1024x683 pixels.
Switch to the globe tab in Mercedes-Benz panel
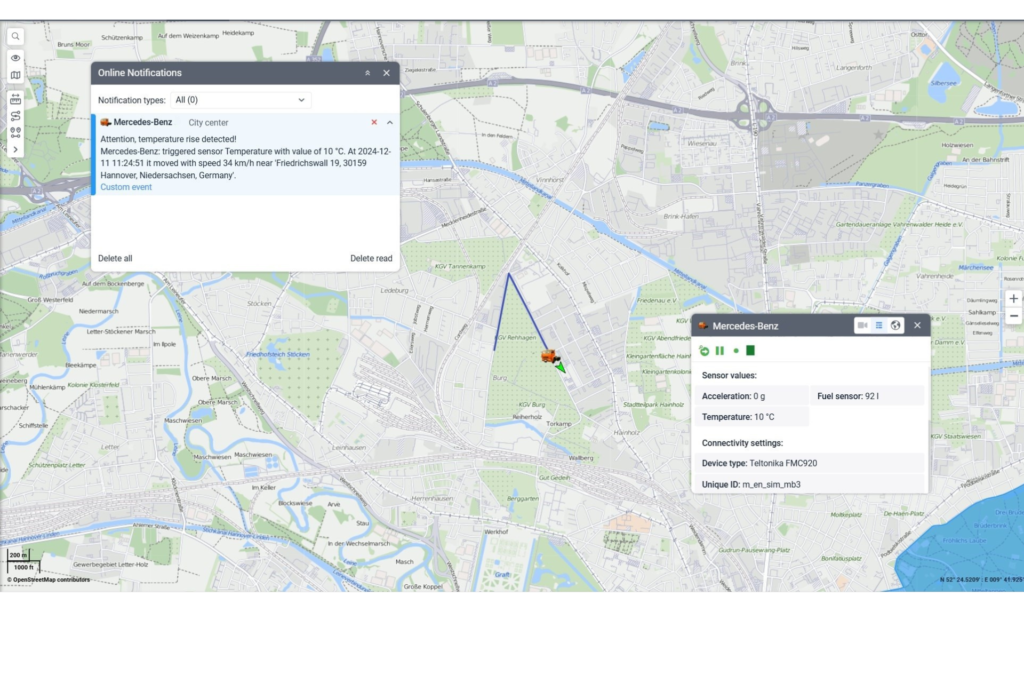pyautogui.click(x=895, y=325)
